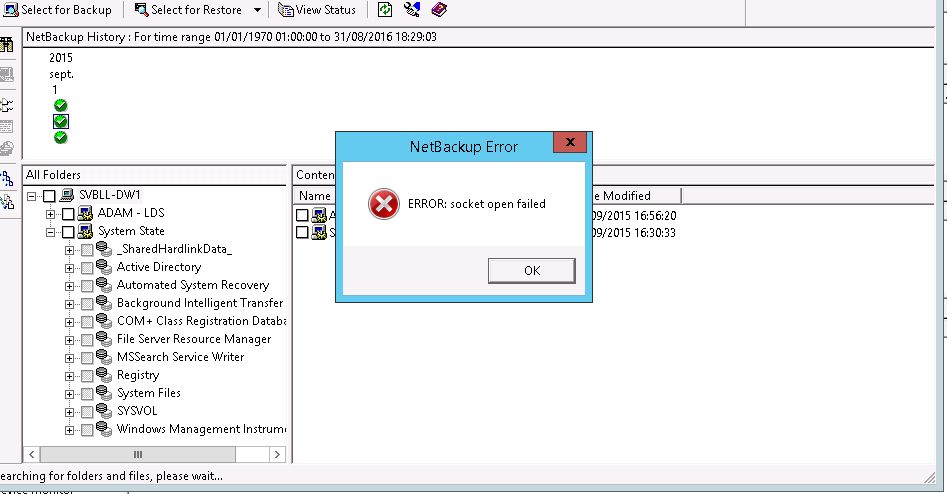947x494 pixels.
Task: Select the top green backup history checkmark
Action: pyautogui.click(x=61, y=105)
